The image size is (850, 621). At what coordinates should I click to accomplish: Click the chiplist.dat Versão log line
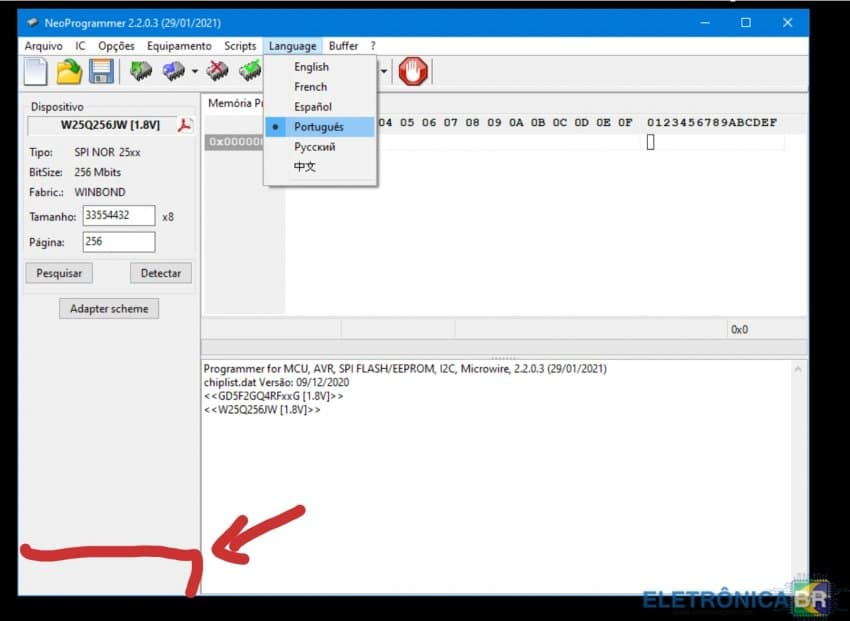tap(276, 383)
